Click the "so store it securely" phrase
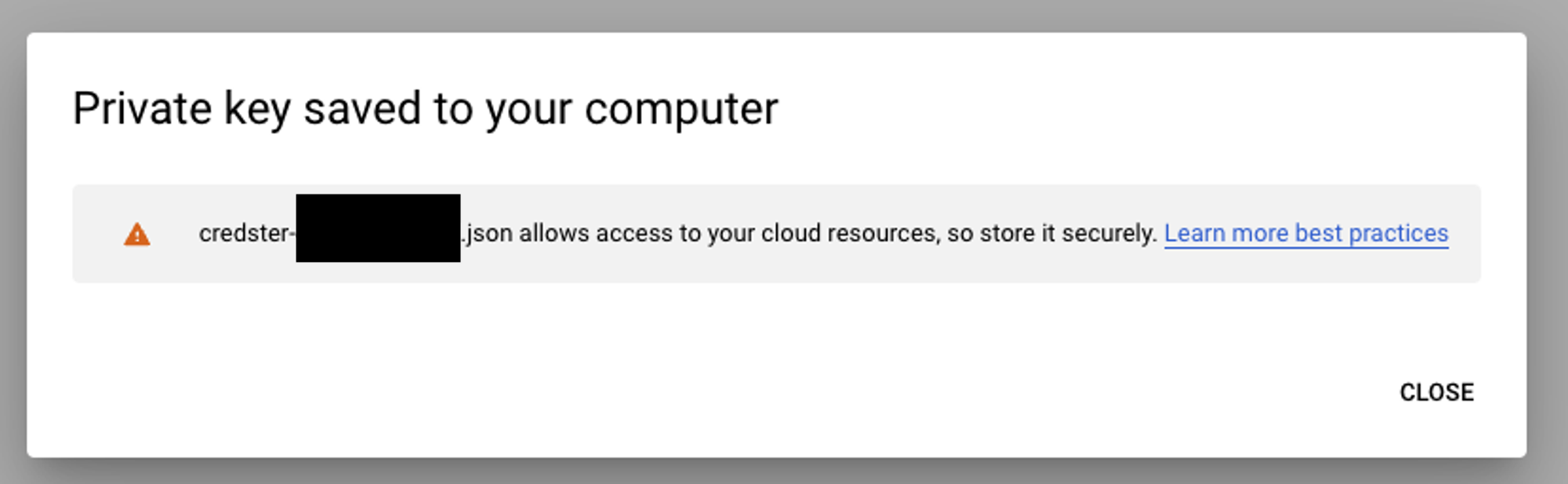 (1051, 234)
